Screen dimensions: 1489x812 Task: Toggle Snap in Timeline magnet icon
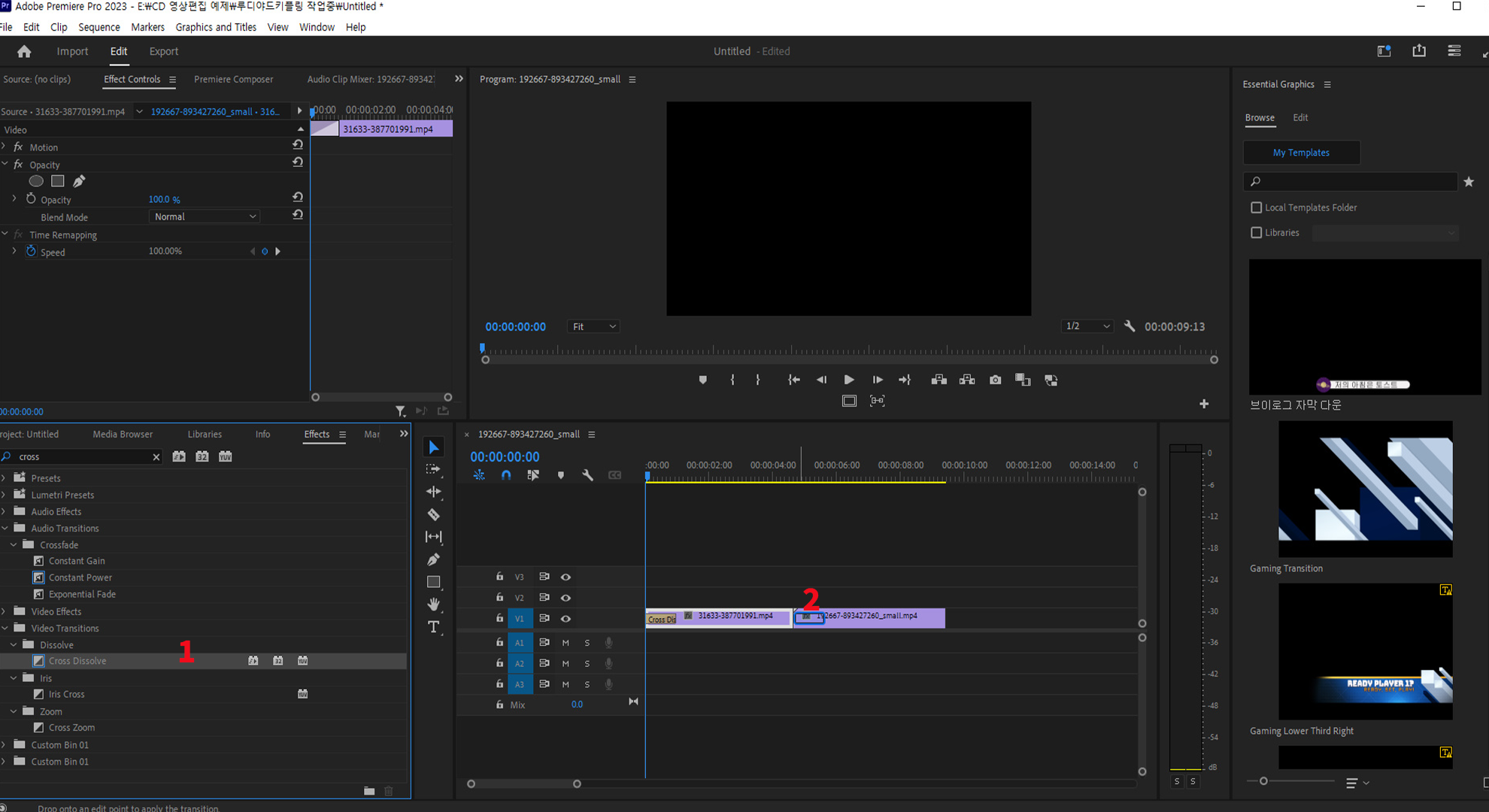point(506,475)
